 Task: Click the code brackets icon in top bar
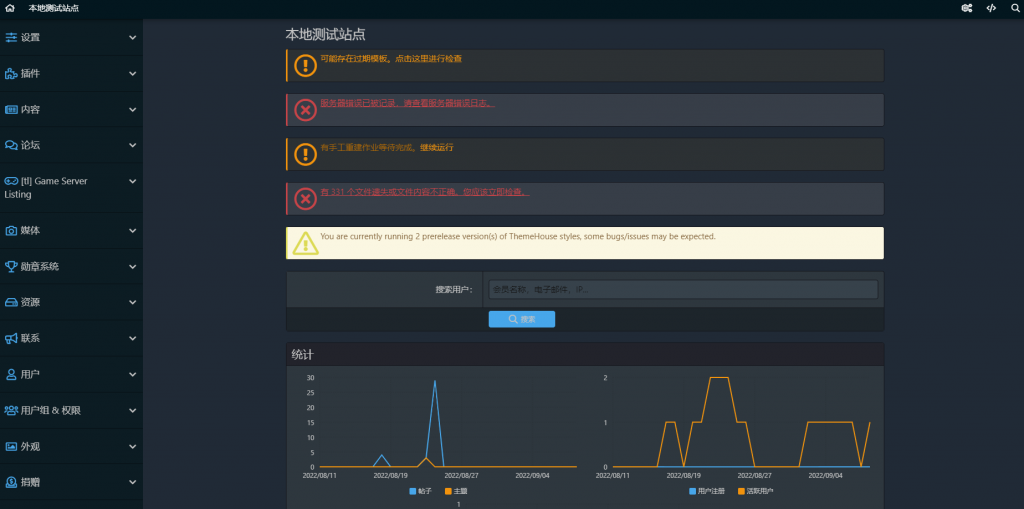(x=991, y=8)
